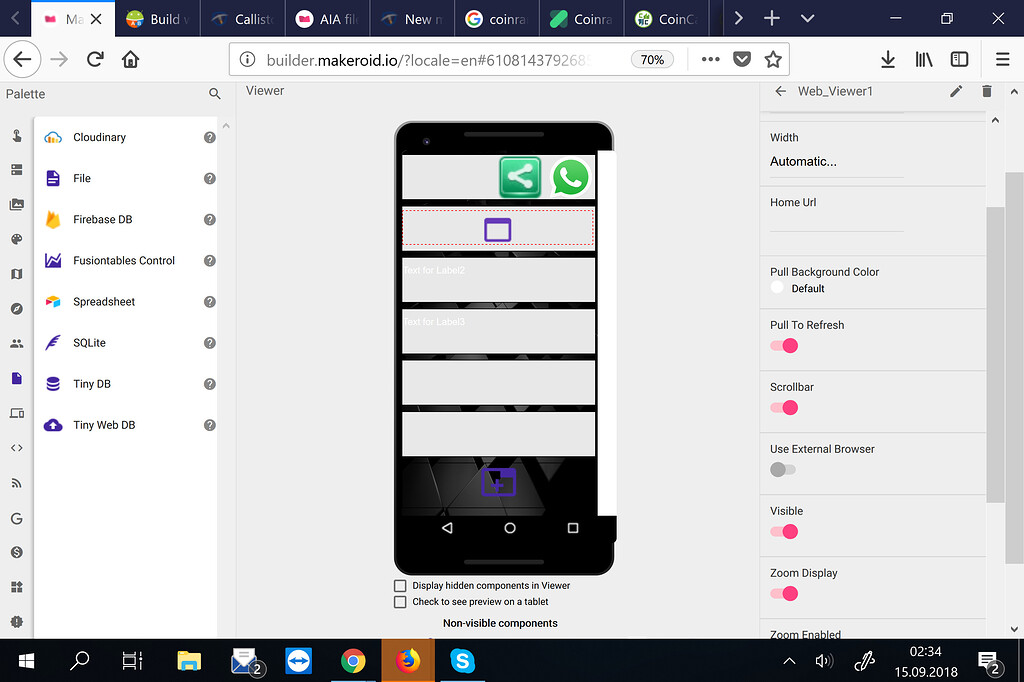Search the Palette with magnifier icon

click(214, 94)
